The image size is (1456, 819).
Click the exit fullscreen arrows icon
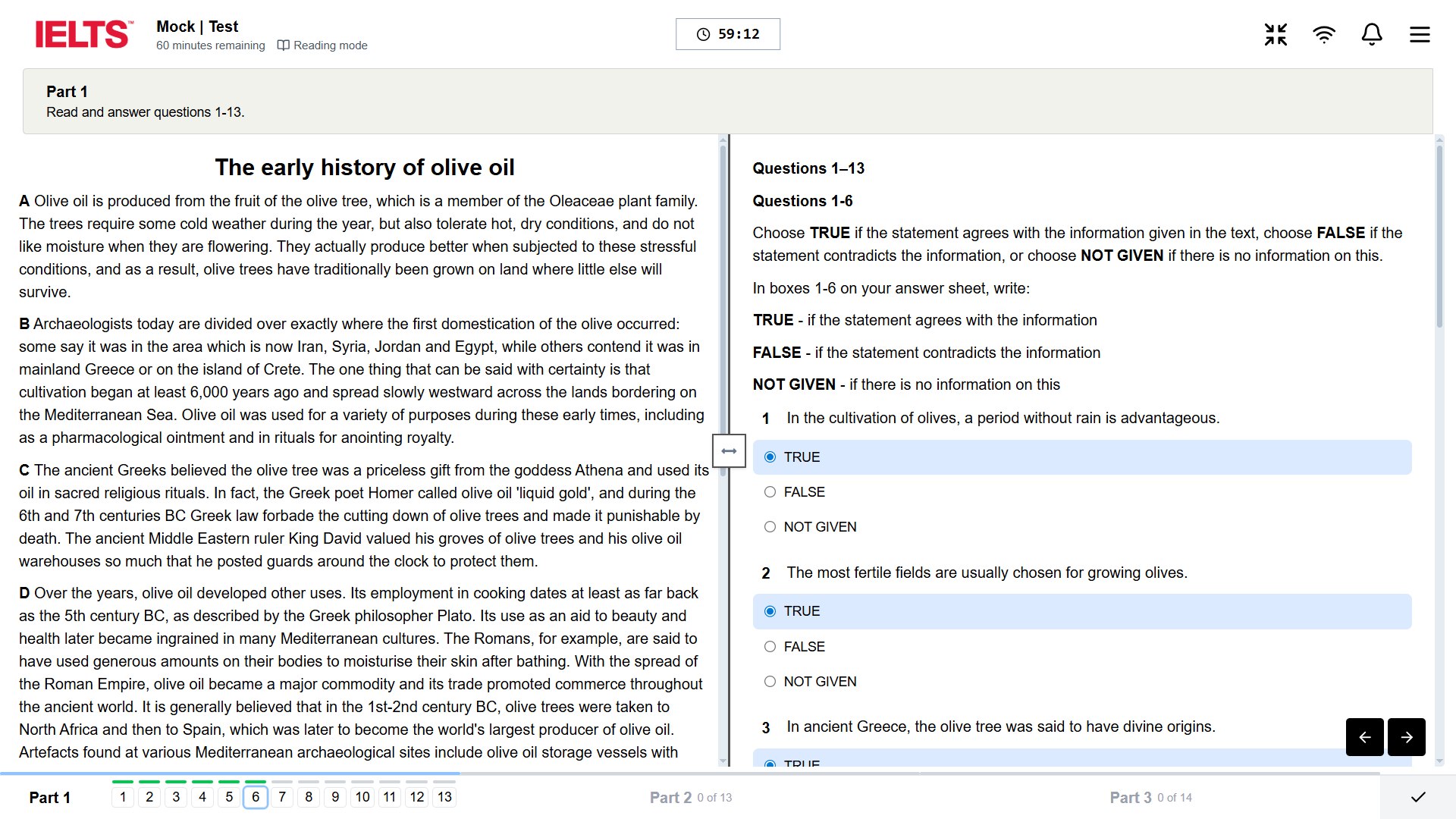(x=1276, y=34)
